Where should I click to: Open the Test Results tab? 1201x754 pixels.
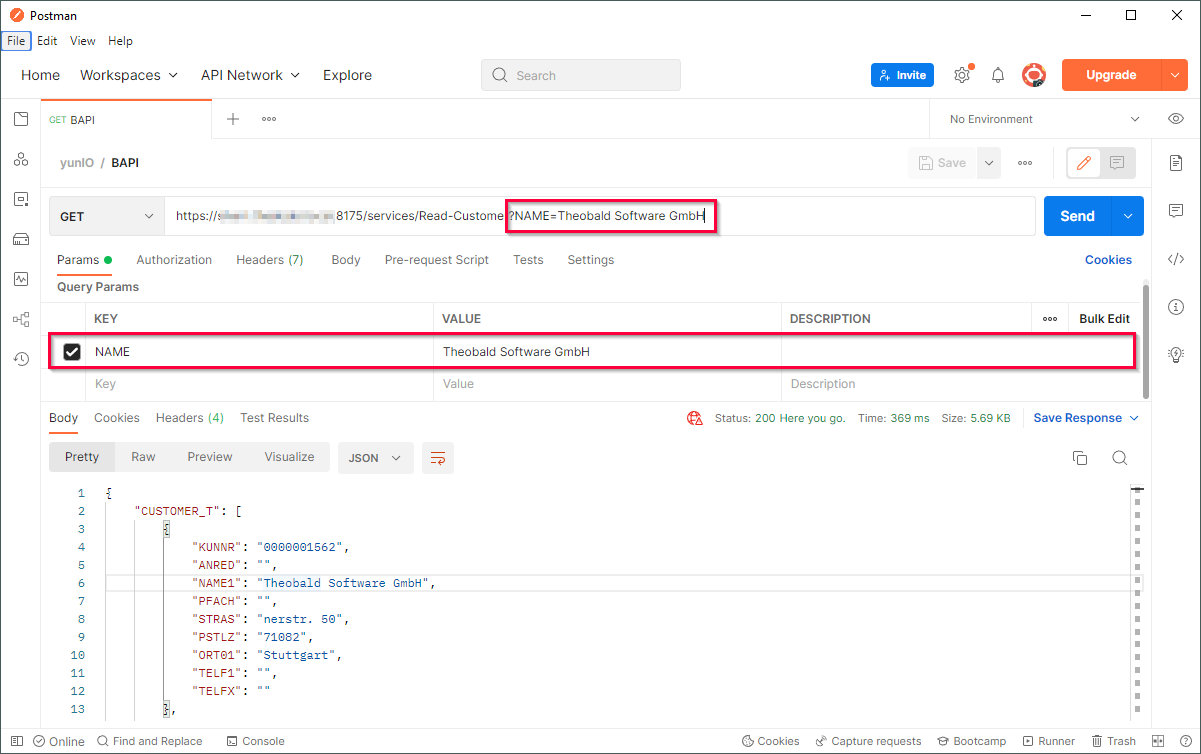(x=275, y=418)
